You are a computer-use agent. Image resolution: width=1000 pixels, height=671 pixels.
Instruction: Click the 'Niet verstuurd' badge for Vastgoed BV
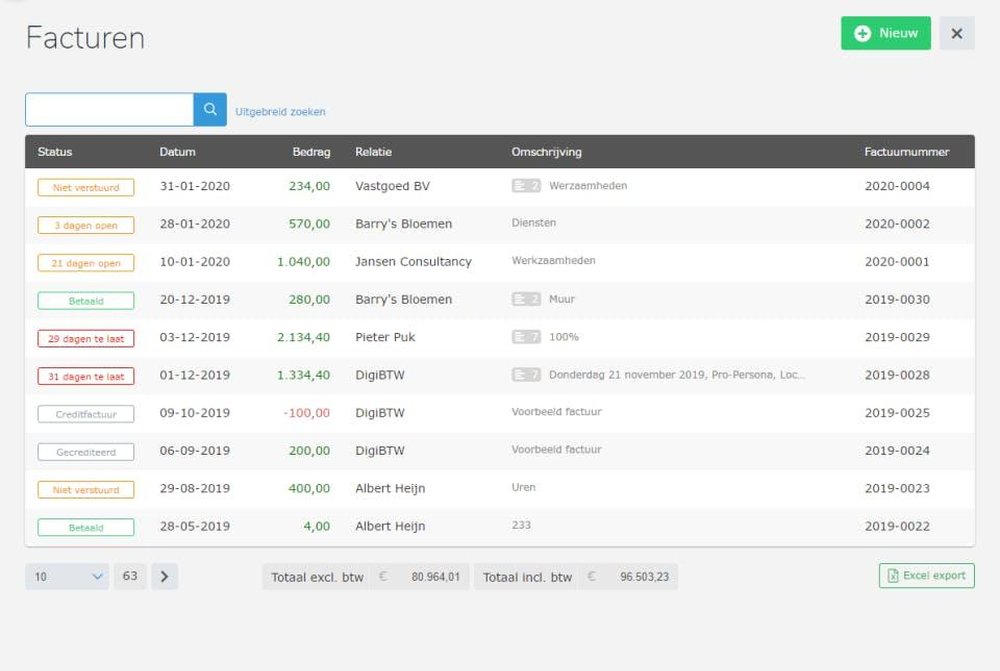click(86, 187)
